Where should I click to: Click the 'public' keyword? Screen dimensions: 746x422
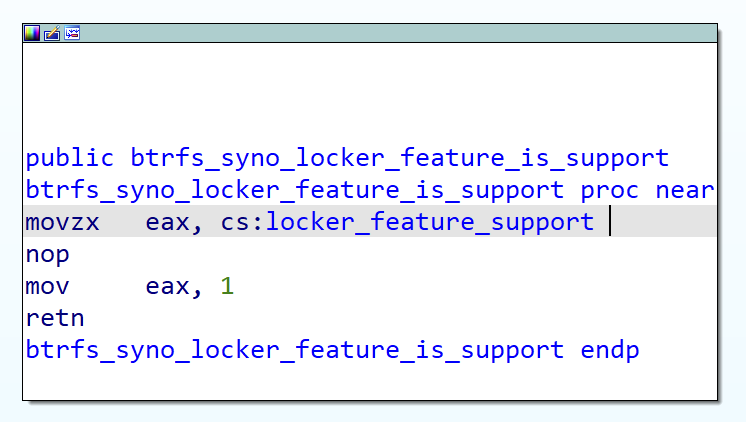69,157
